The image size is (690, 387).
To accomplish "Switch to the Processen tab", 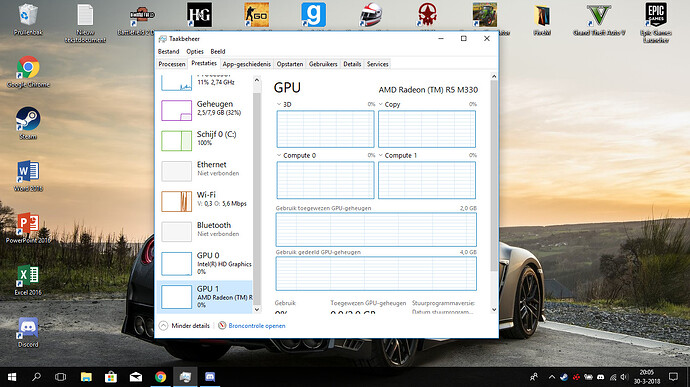I will point(172,64).
